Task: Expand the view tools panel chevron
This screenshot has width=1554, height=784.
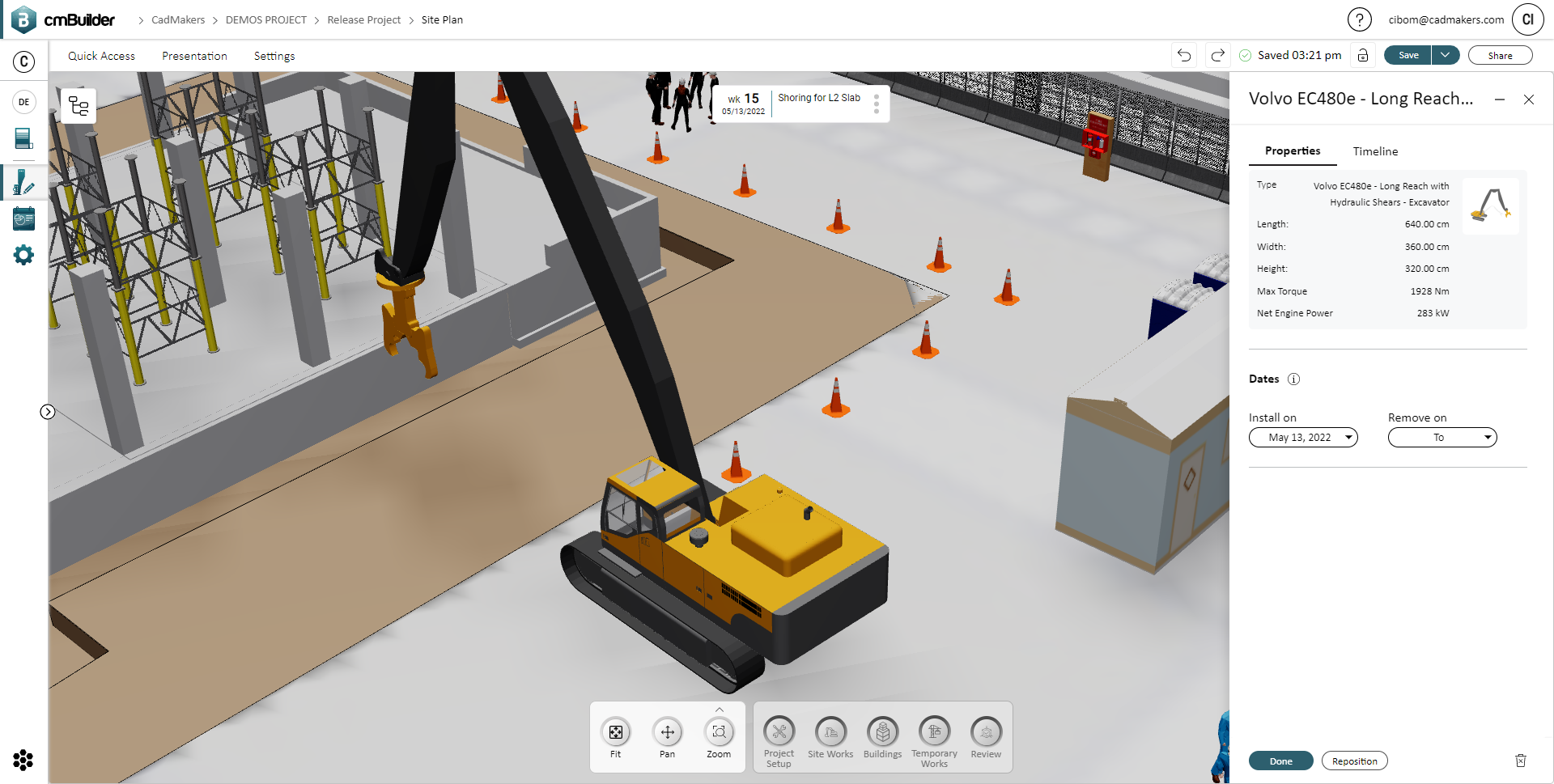Action: point(719,710)
